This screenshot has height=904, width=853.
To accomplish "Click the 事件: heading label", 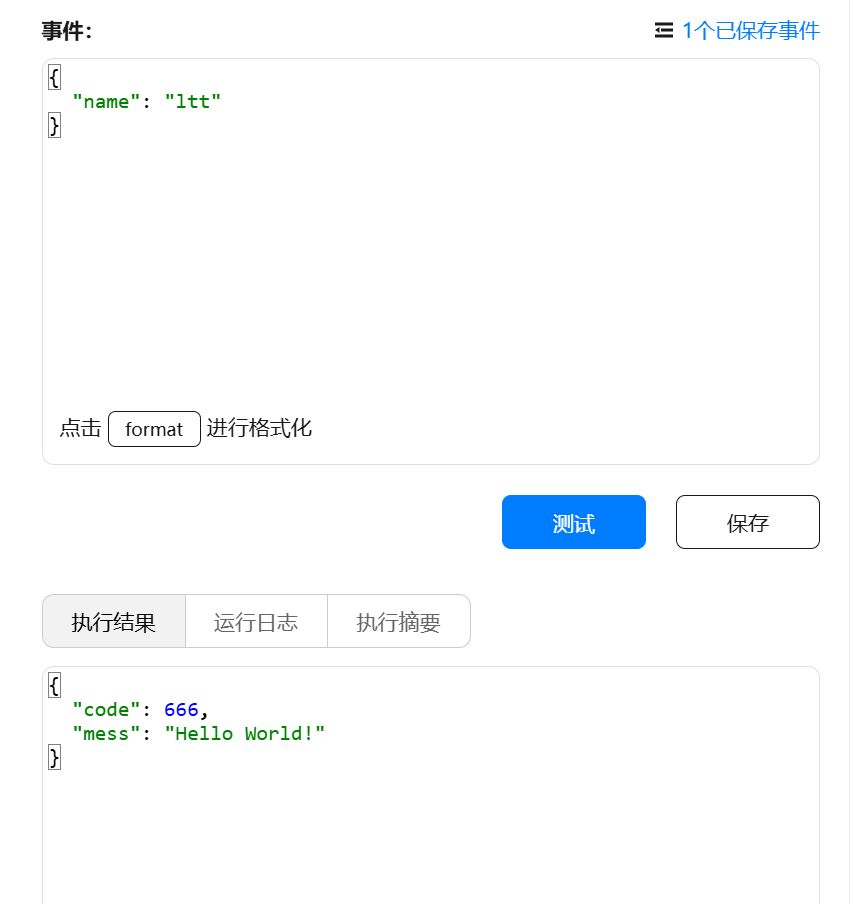I will [x=67, y=31].
